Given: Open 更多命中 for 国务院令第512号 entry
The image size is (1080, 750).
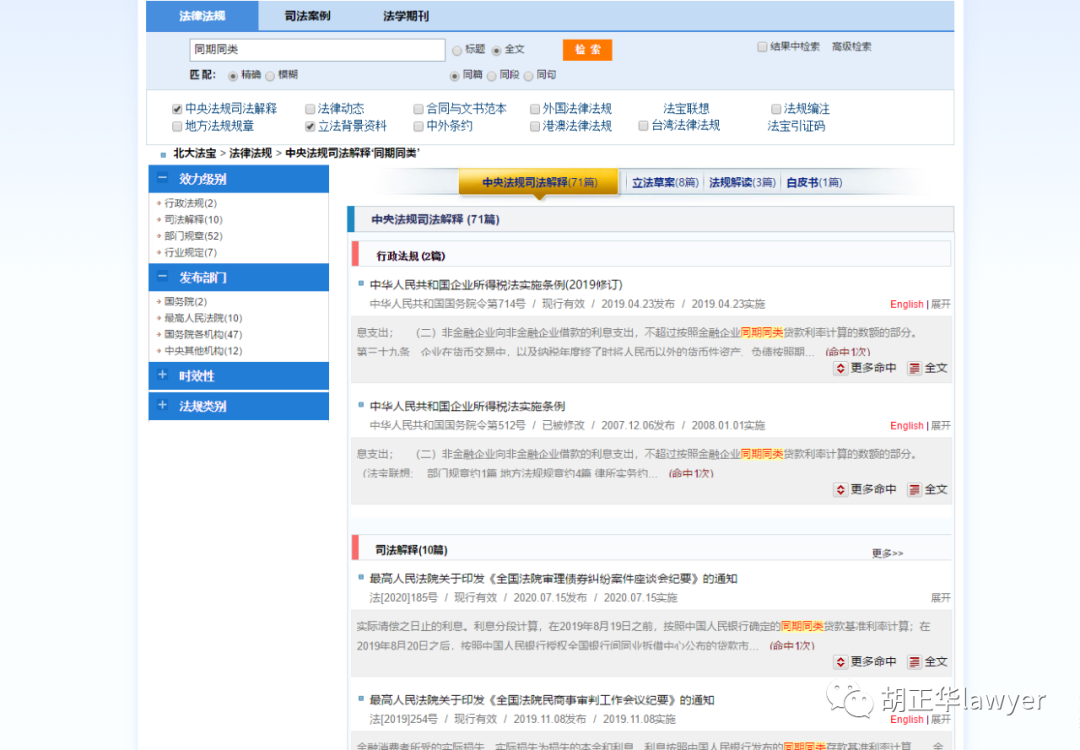Looking at the screenshot, I should pos(865,490).
